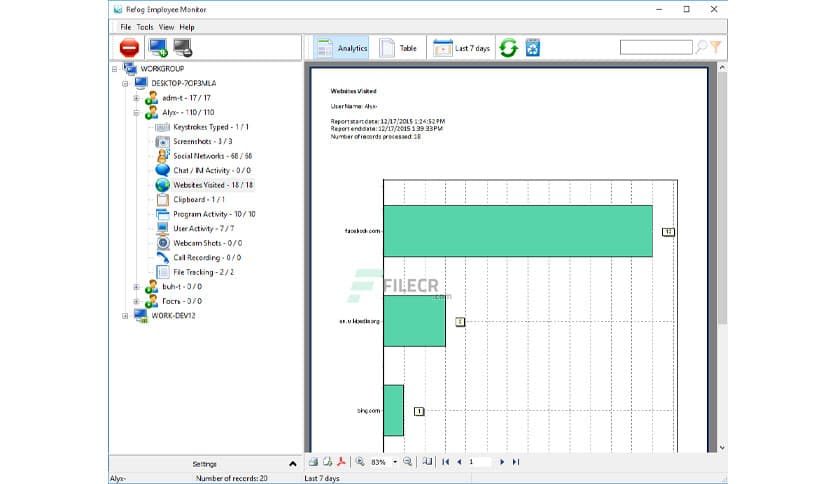The width and height of the screenshot is (836, 484).
Task: Click the search magnifier icon
Action: (701, 47)
